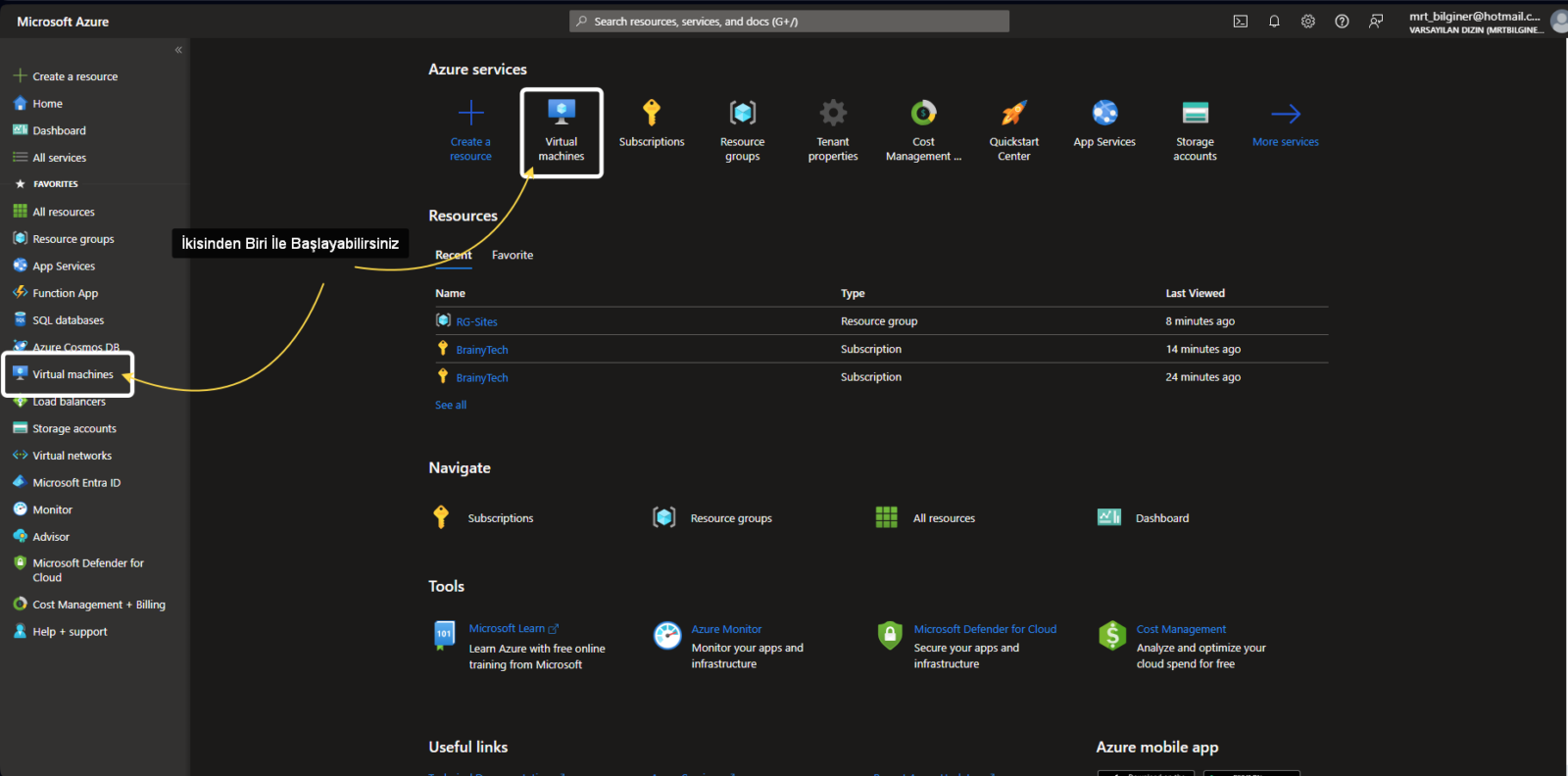The image size is (1568, 776).
Task: Open the Cost Management service tile
Action: coord(923,131)
